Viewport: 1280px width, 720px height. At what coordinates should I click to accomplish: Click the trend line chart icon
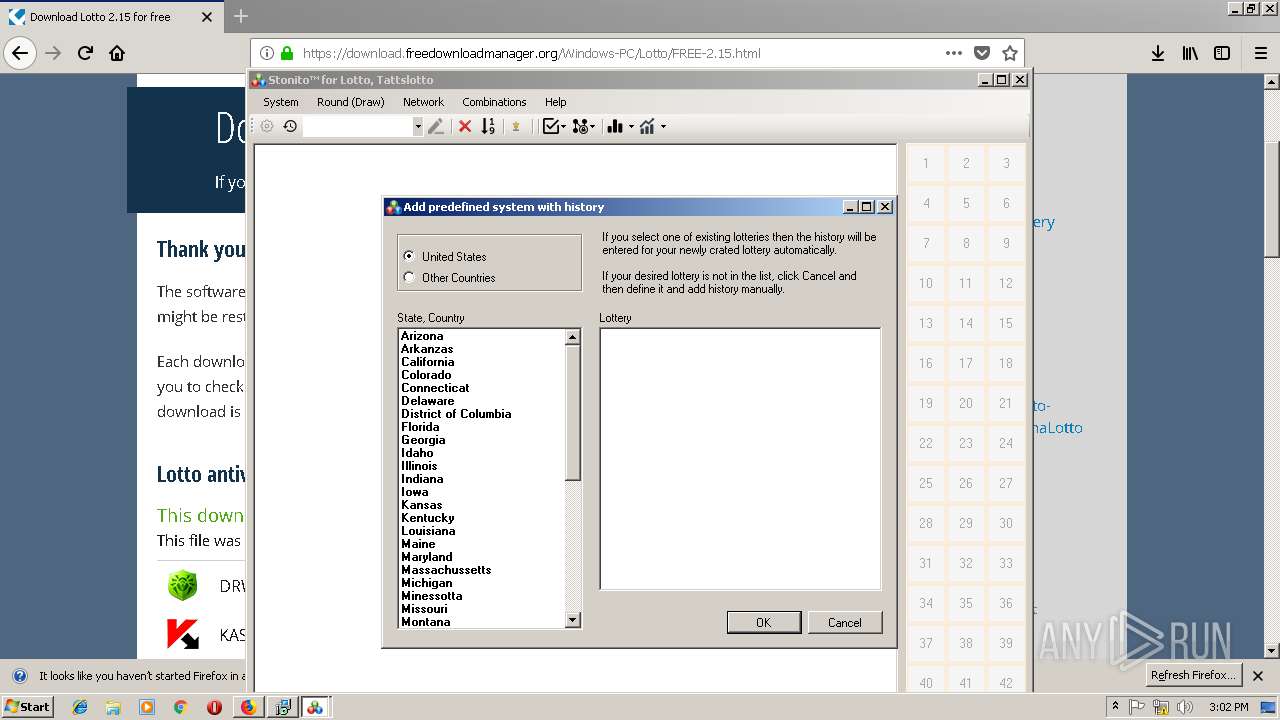647,126
